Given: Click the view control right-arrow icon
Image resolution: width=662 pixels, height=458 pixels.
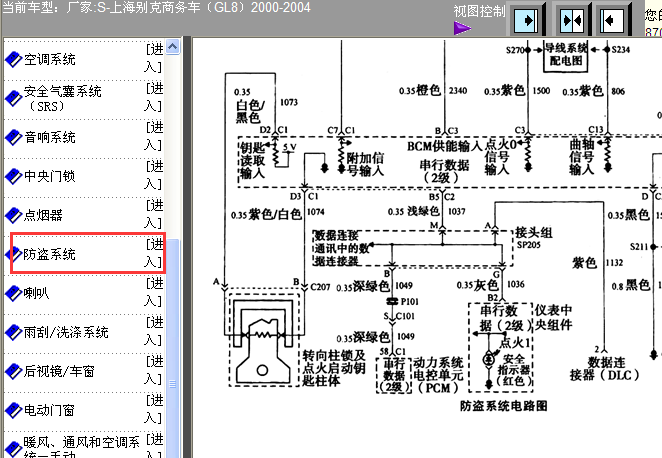Looking at the screenshot, I should [x=526, y=20].
